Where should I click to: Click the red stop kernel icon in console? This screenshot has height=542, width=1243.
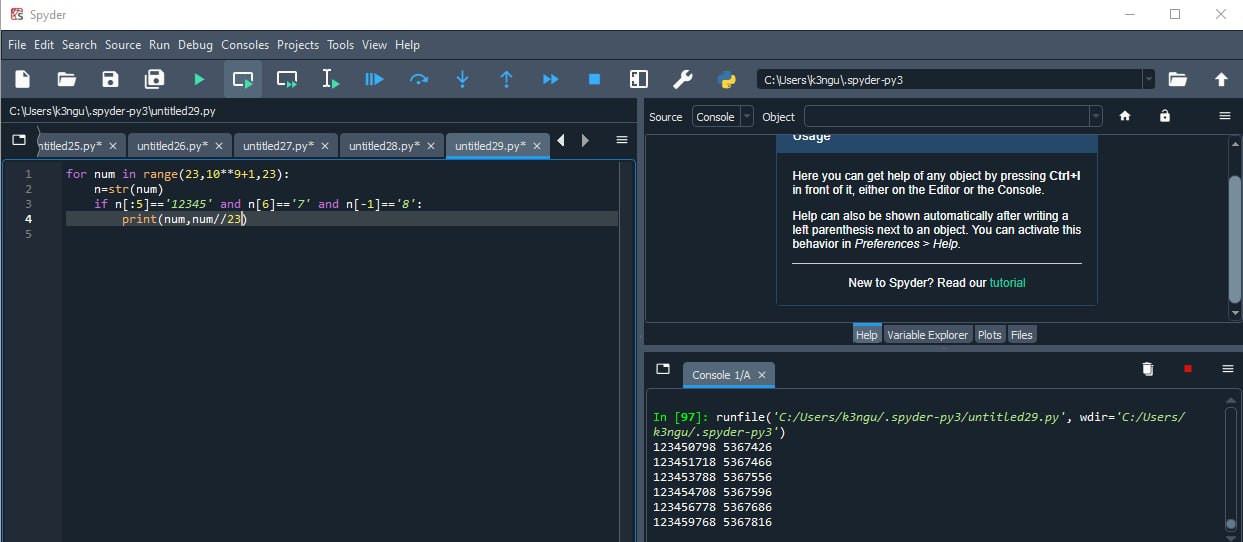pyautogui.click(x=1188, y=369)
